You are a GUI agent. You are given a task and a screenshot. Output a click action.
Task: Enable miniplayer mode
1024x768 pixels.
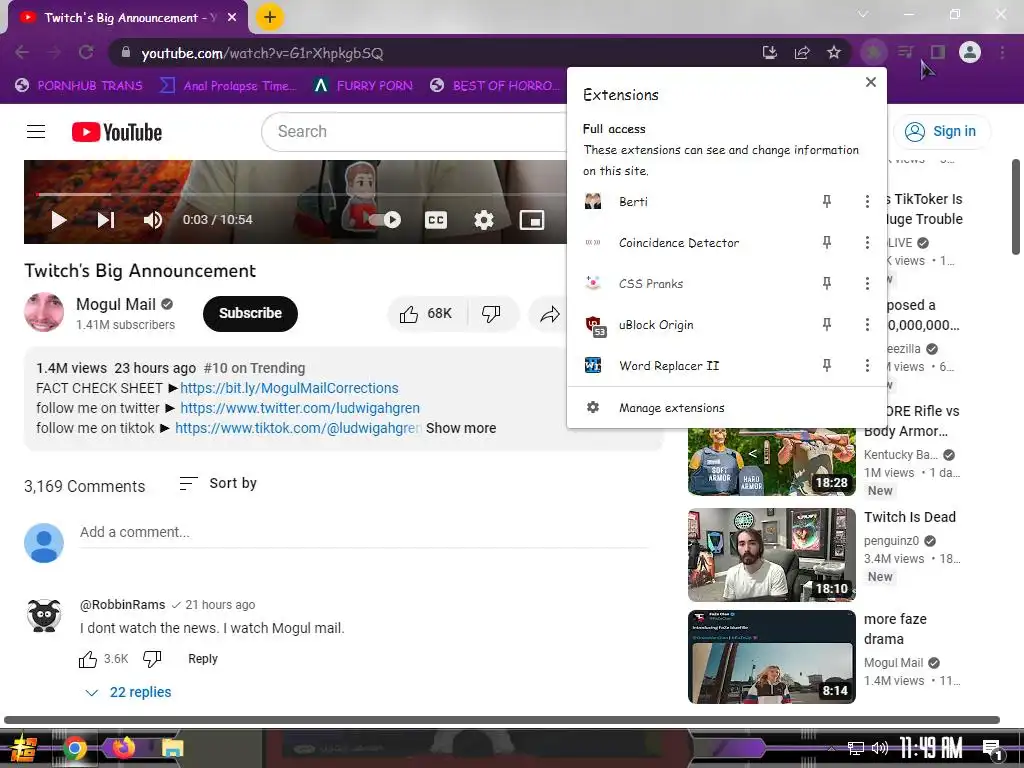pyautogui.click(x=532, y=220)
